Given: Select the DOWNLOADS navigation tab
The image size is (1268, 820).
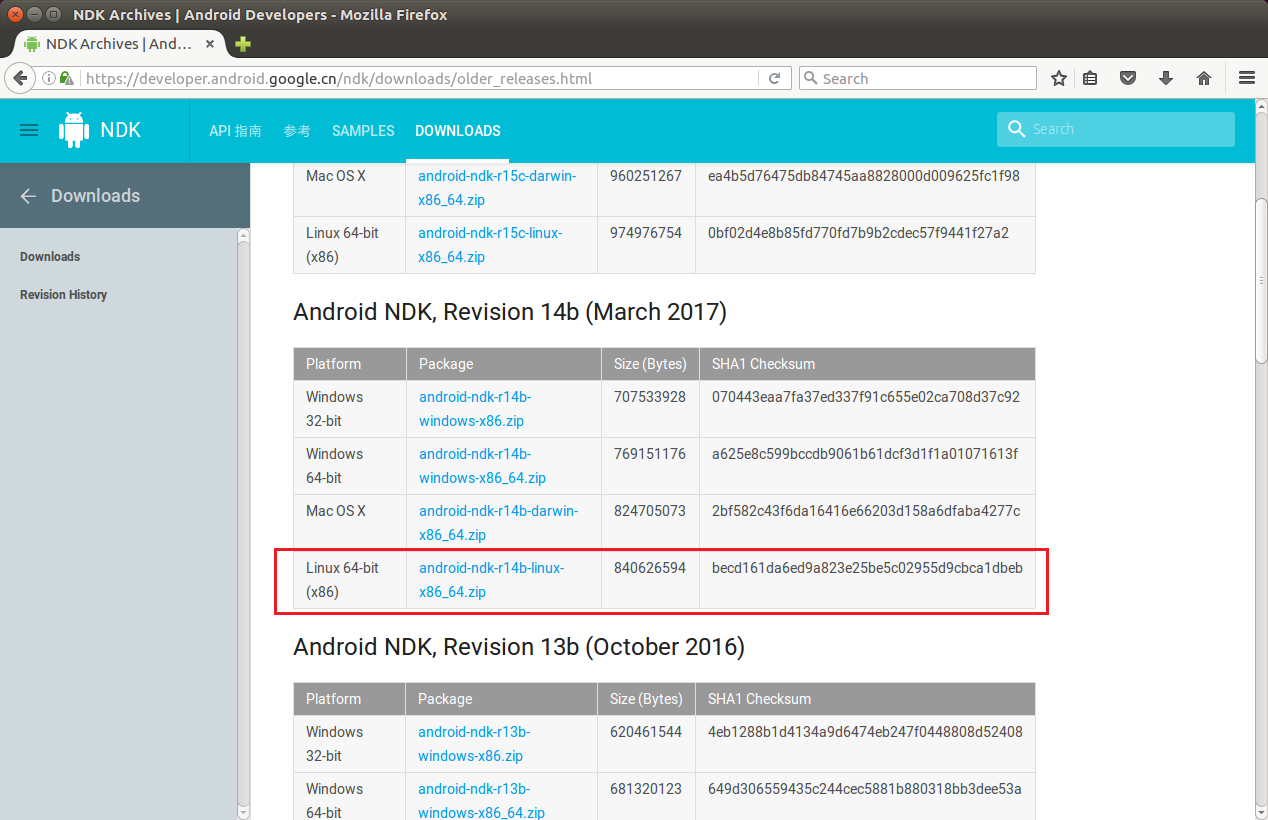Looking at the screenshot, I should click(457, 131).
